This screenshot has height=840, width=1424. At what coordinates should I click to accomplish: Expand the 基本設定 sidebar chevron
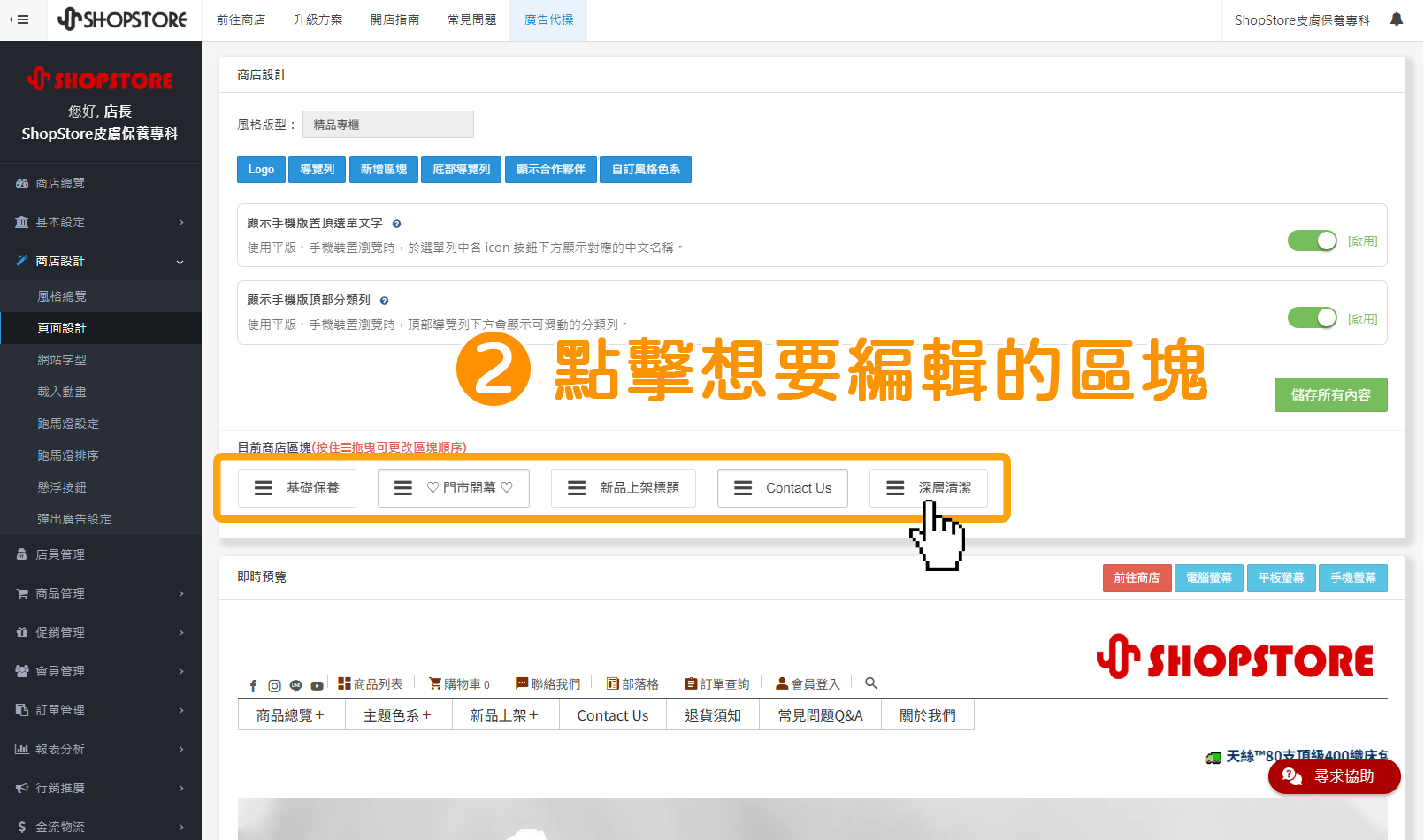coord(180,222)
